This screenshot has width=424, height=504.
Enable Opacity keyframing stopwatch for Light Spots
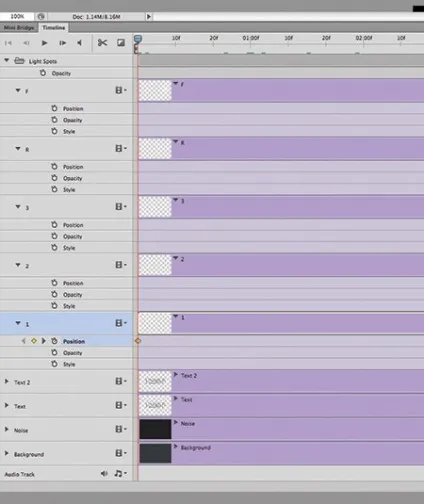point(43,73)
